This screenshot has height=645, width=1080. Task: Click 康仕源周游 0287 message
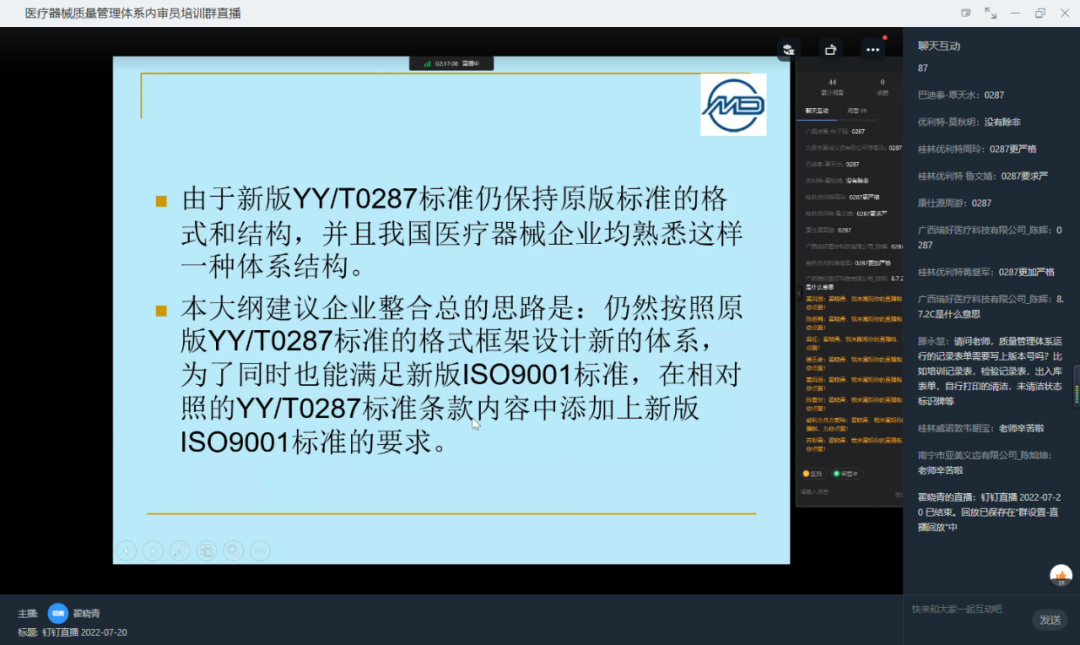point(955,203)
